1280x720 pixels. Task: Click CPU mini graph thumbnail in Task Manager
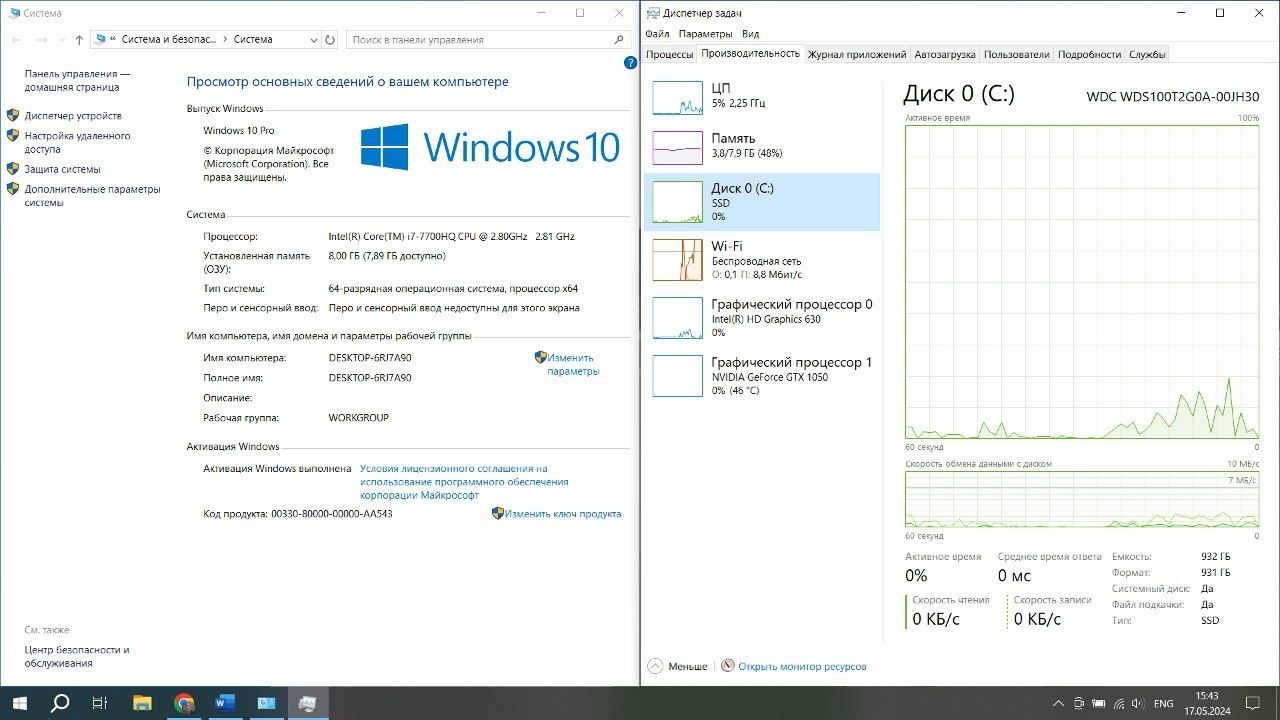pos(678,97)
